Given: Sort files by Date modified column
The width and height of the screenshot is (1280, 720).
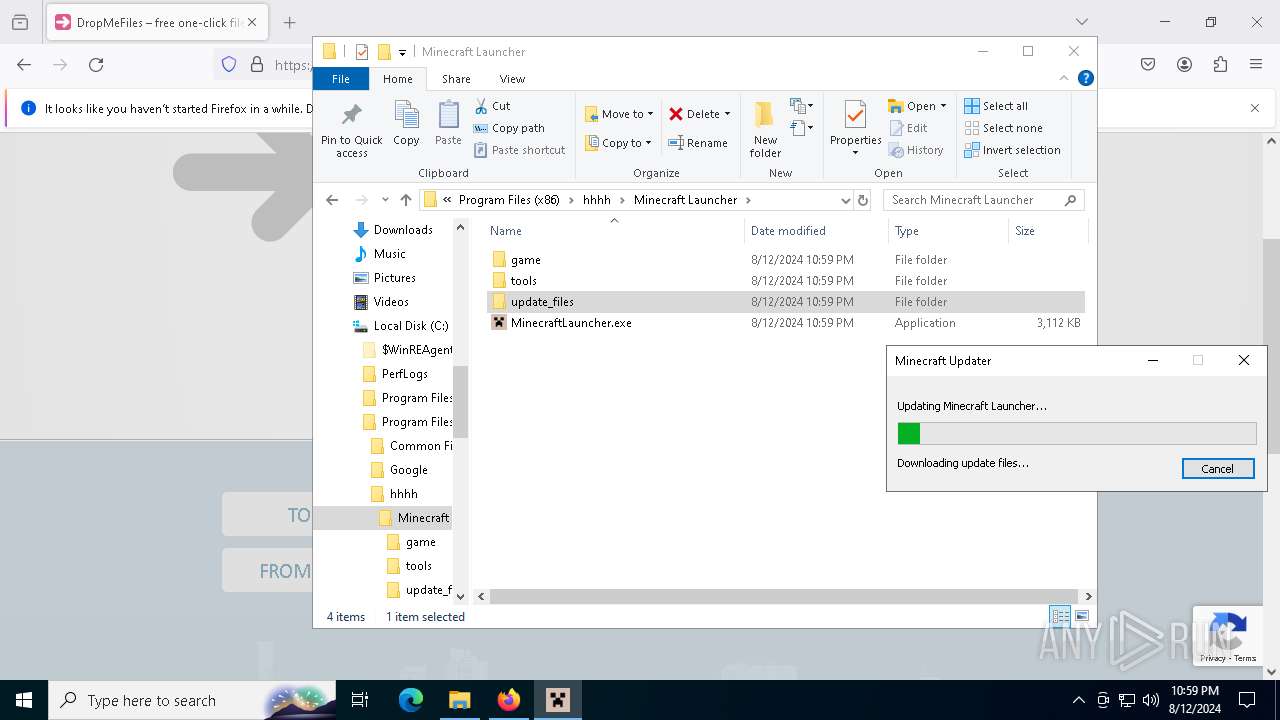Looking at the screenshot, I should tap(788, 231).
